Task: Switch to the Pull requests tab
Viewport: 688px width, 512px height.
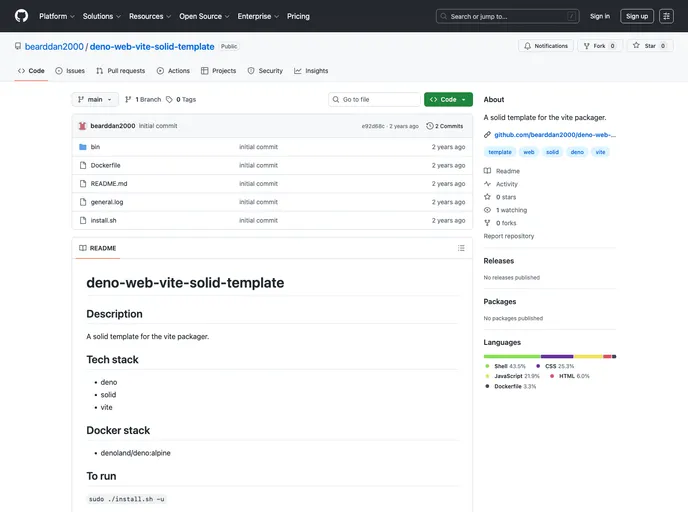Action: (121, 71)
